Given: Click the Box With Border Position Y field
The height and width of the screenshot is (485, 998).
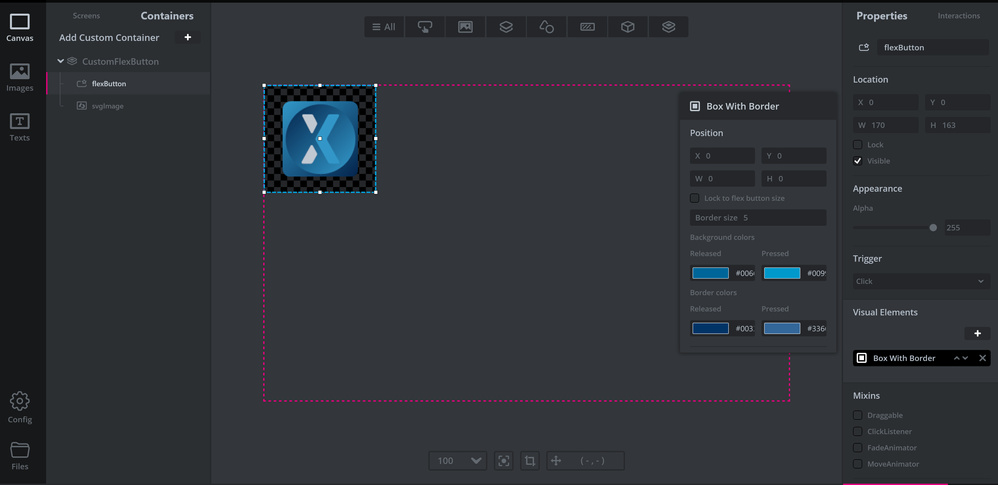Looking at the screenshot, I should [794, 156].
